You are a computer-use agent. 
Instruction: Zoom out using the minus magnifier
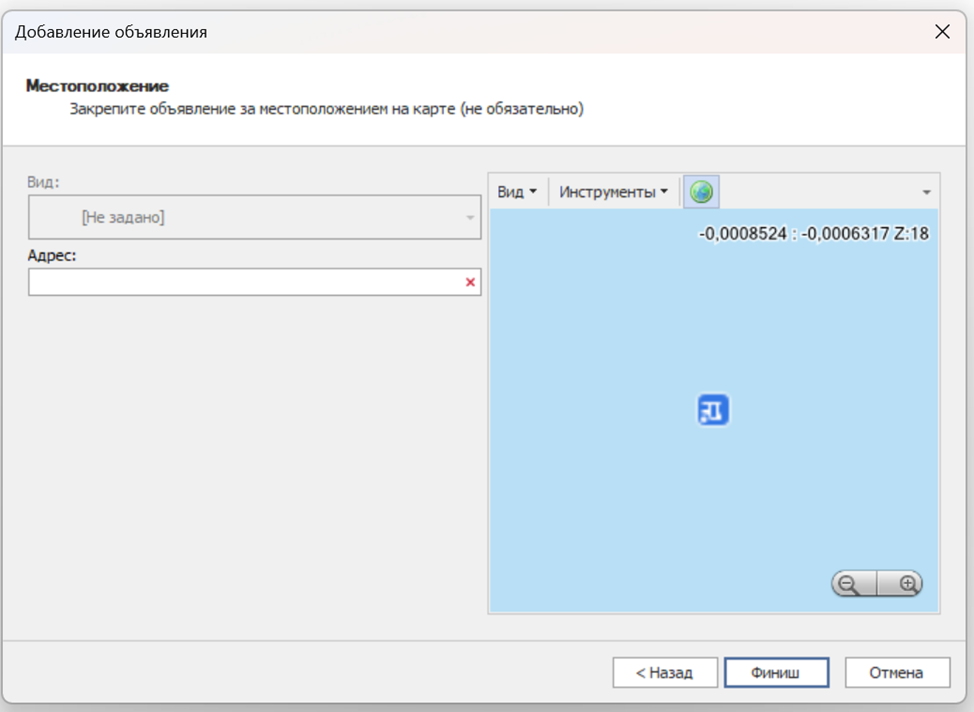point(849,584)
